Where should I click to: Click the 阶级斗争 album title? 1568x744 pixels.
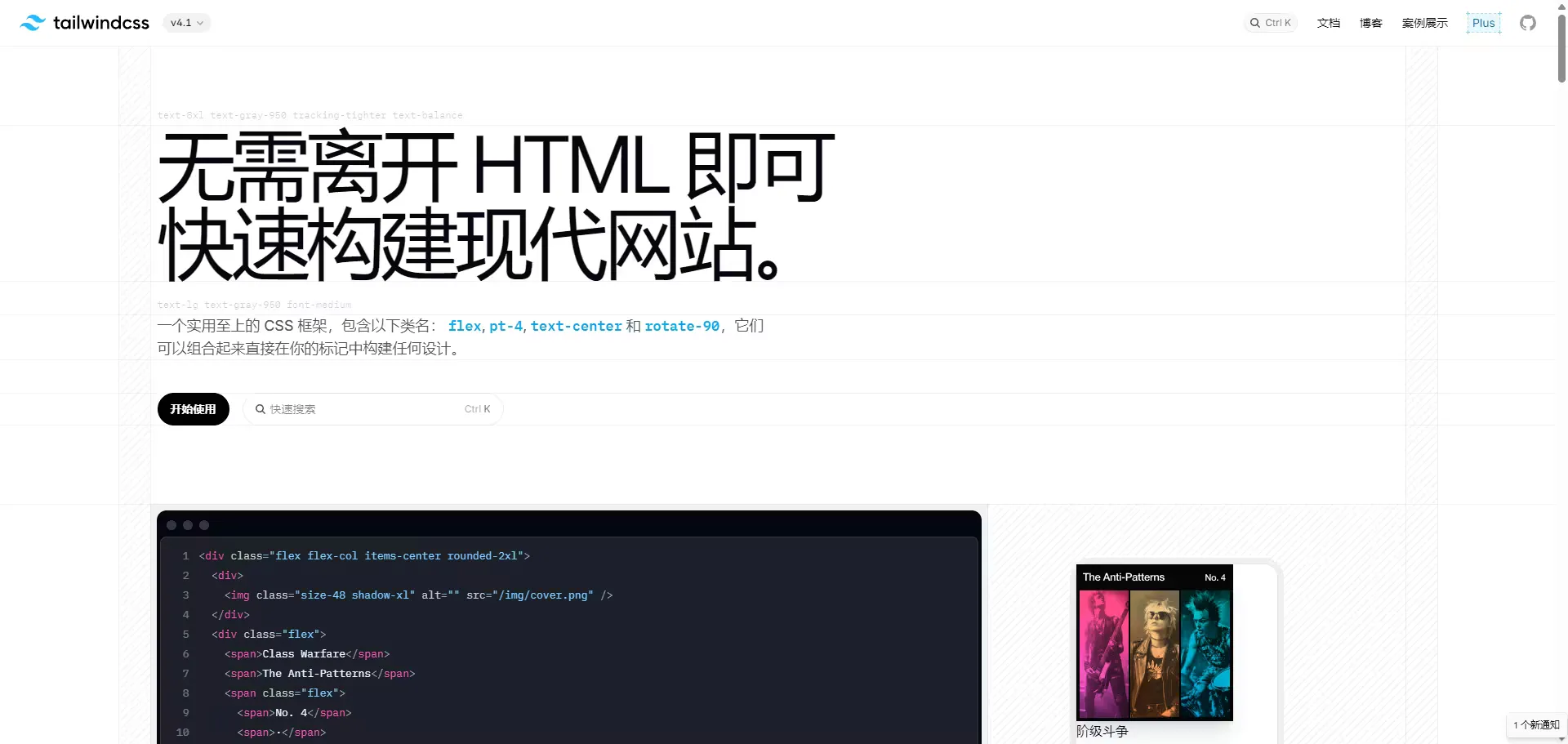pyautogui.click(x=1102, y=731)
